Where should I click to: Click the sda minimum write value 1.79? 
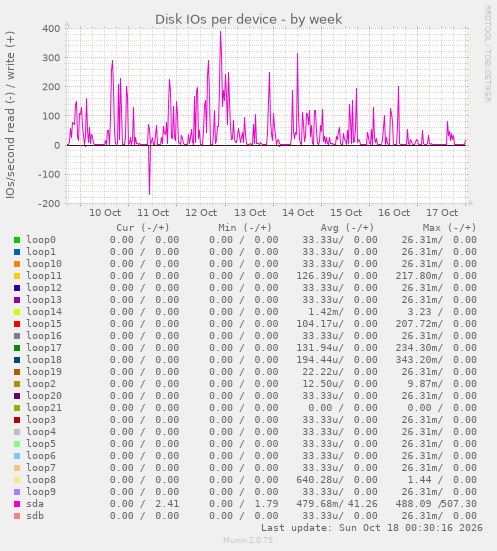[266, 504]
